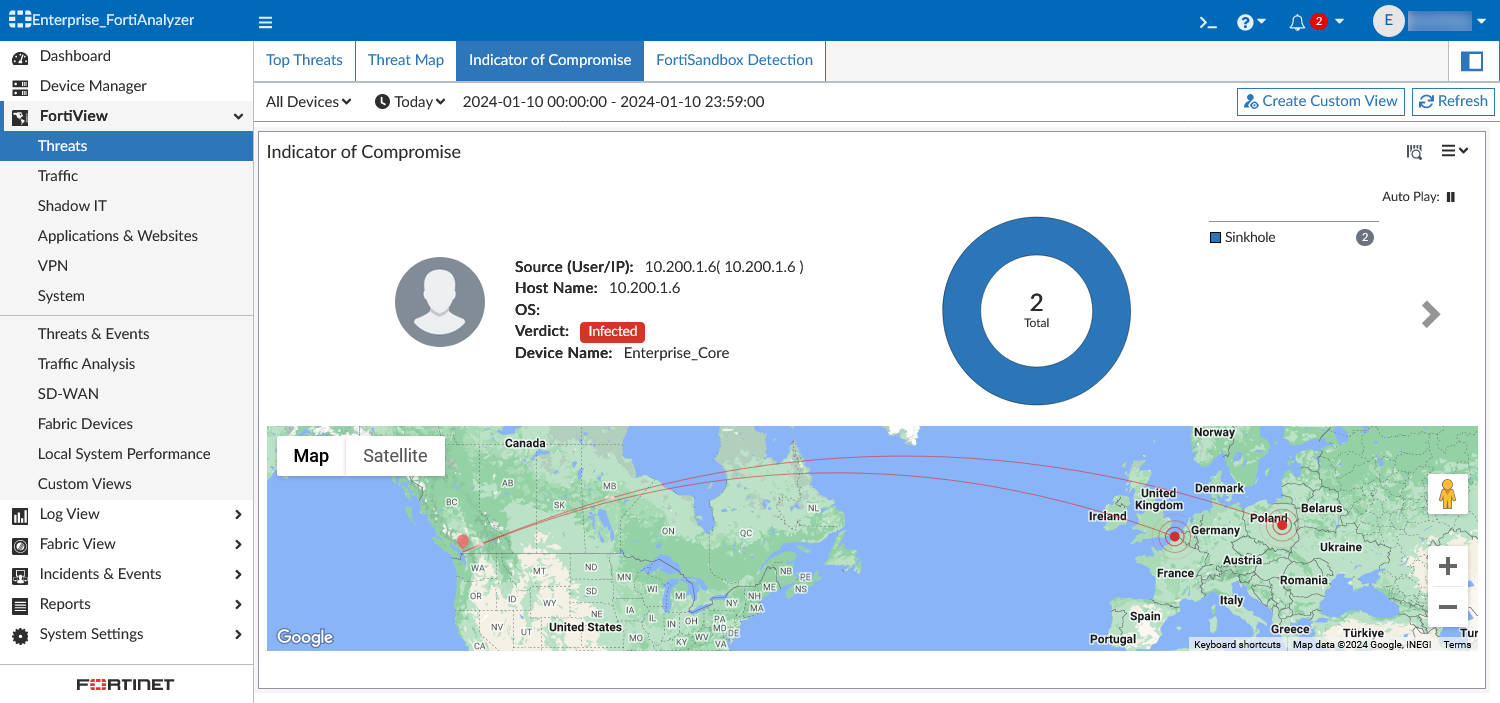This screenshot has height=703, width=1500.
Task: Open the CLI console icon
Action: coord(1208,22)
